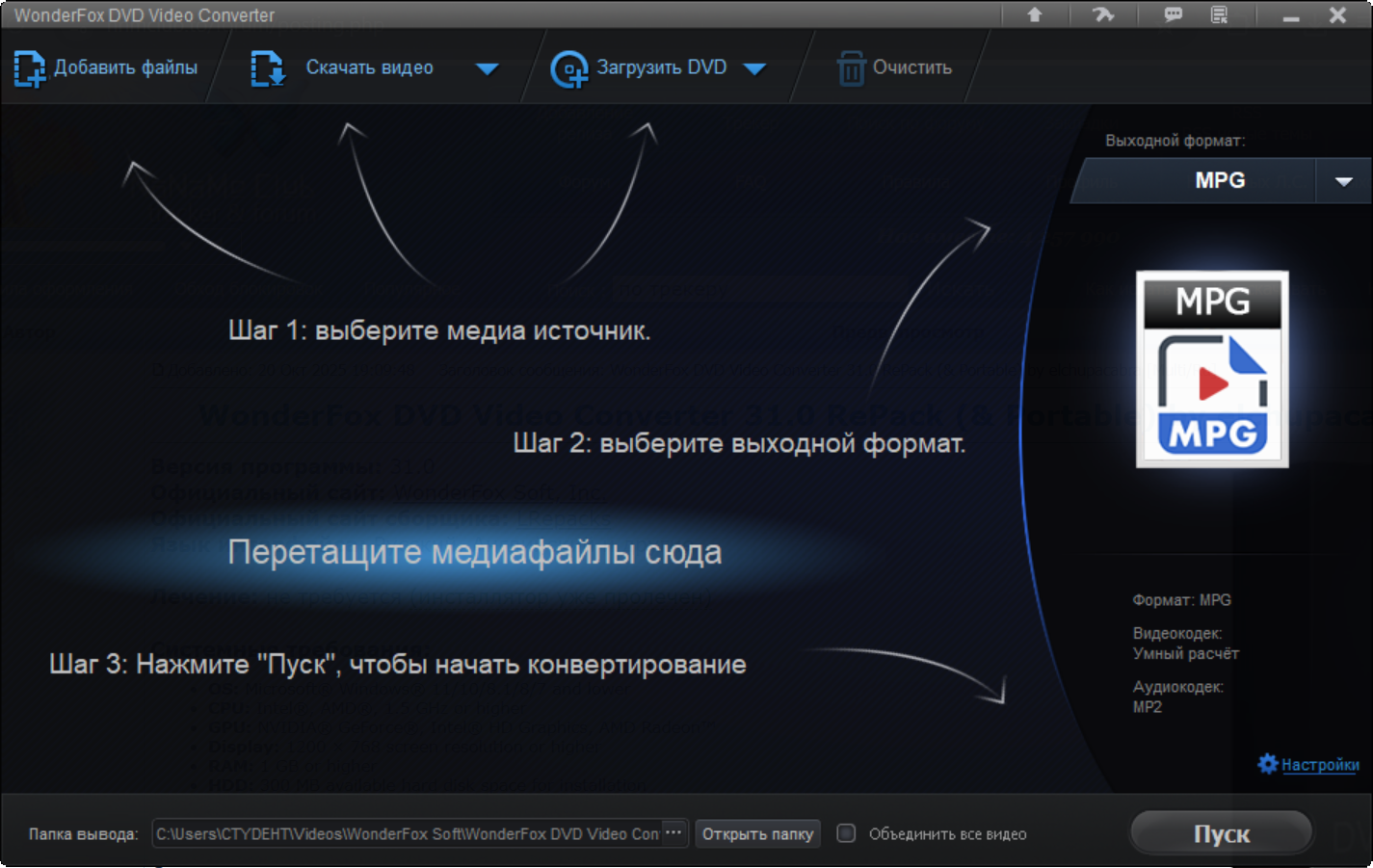
Task: Open the Настройки settings link
Action: click(1320, 765)
